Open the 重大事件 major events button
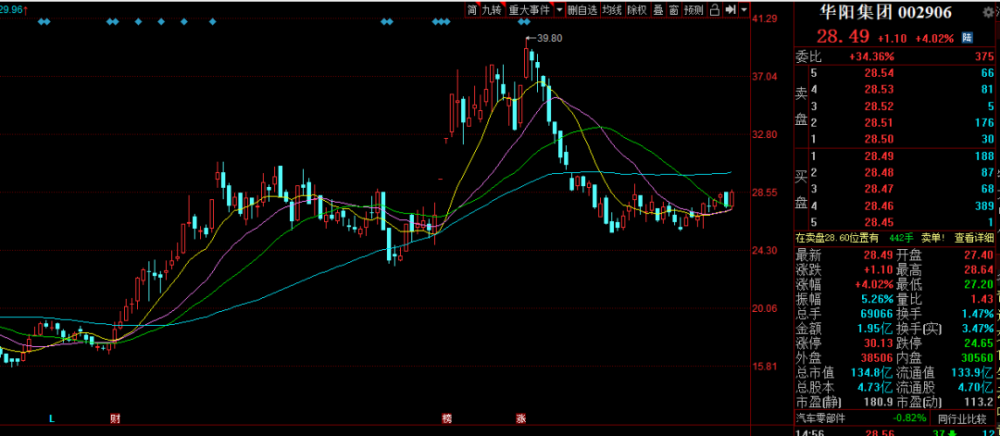The height and width of the screenshot is (436, 1000). [529, 10]
